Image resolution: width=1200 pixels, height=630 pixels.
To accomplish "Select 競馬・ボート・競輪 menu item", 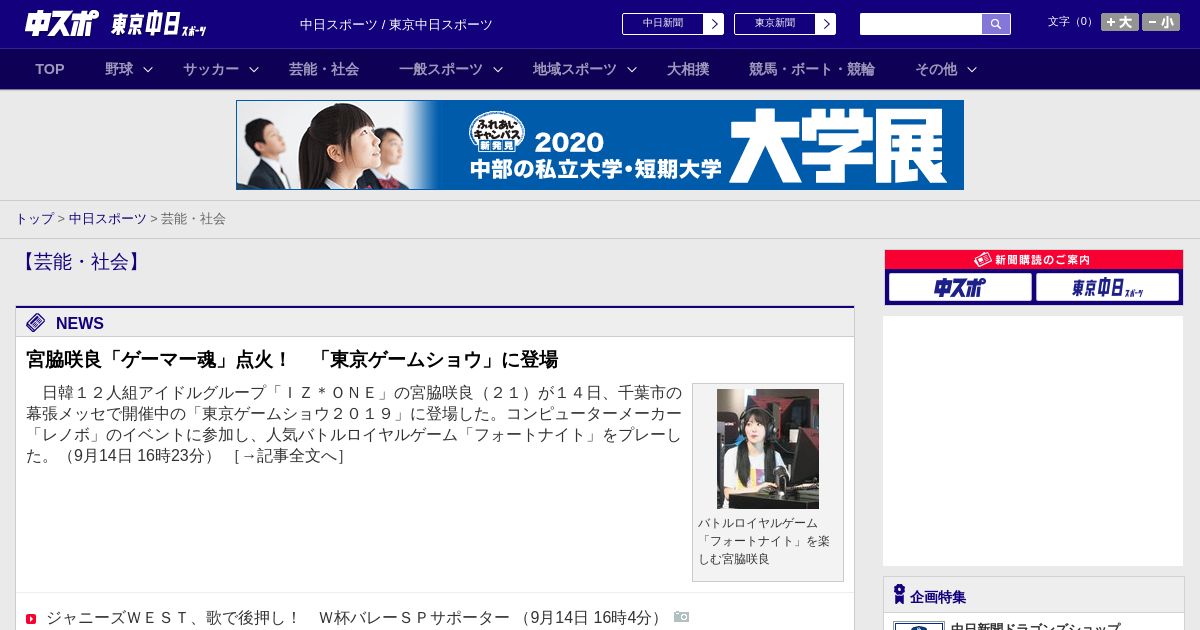I will (x=812, y=69).
